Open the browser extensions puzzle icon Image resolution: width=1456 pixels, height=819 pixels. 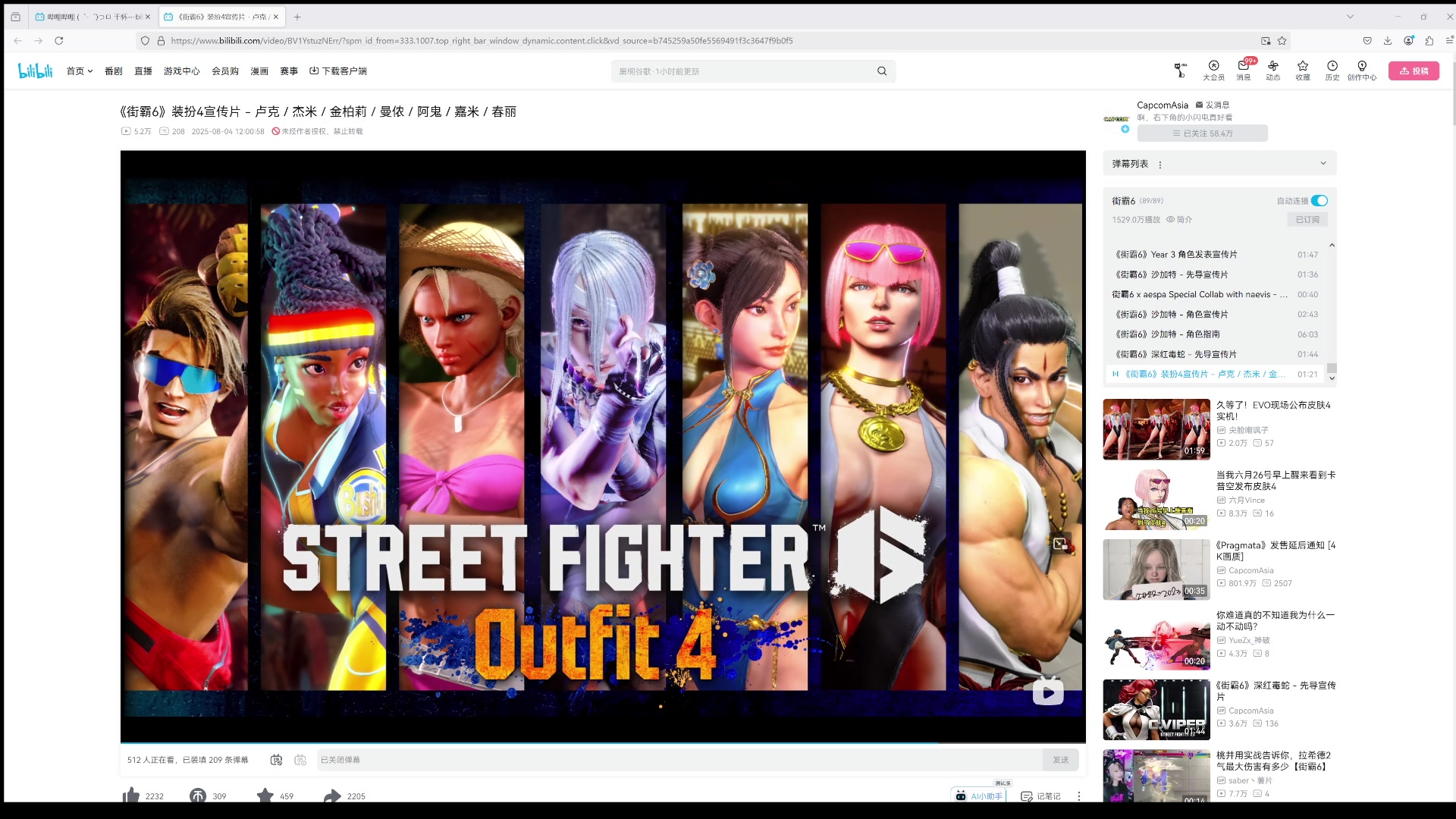coord(1429,41)
